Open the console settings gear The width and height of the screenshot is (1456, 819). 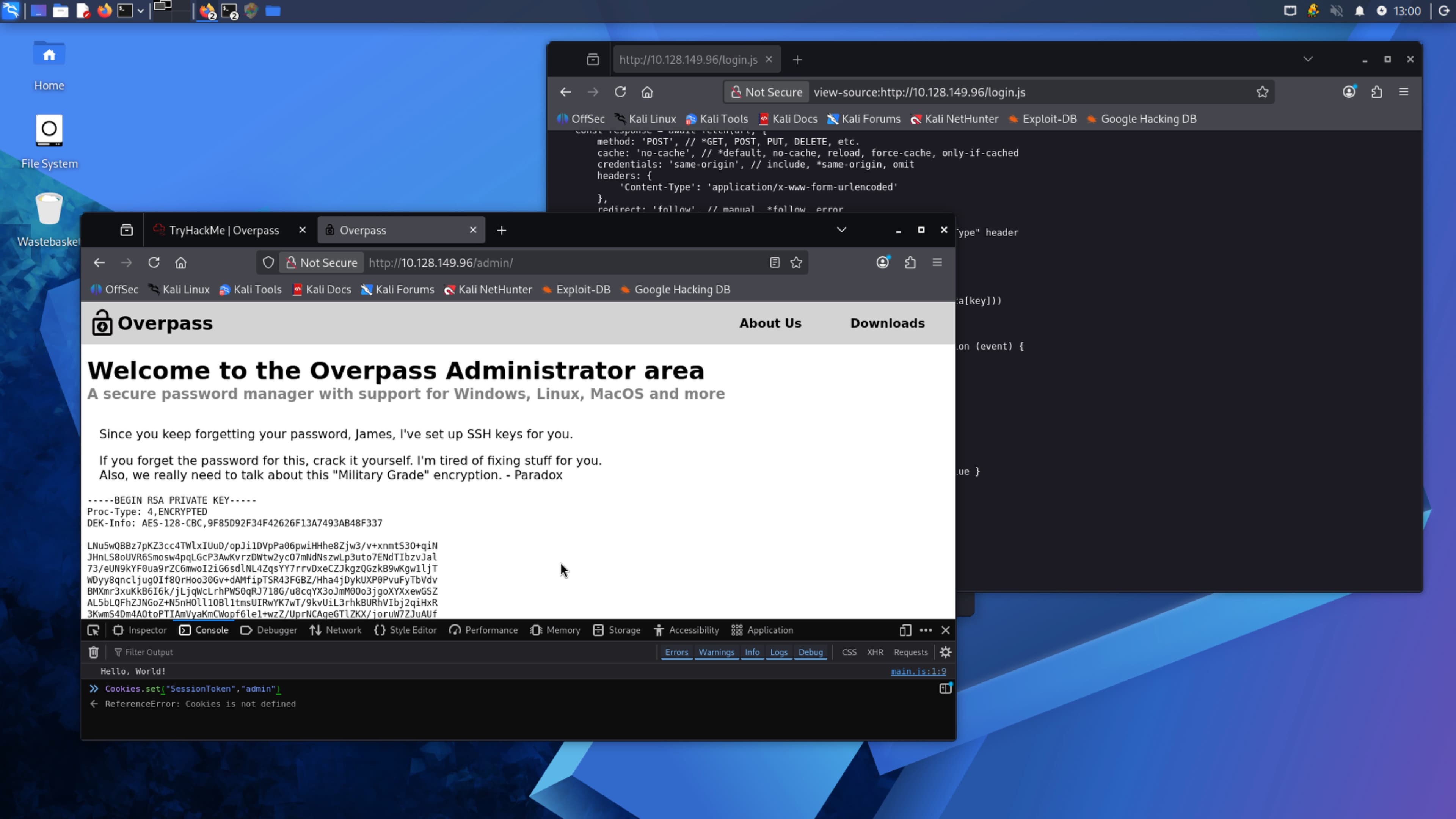[x=946, y=652]
